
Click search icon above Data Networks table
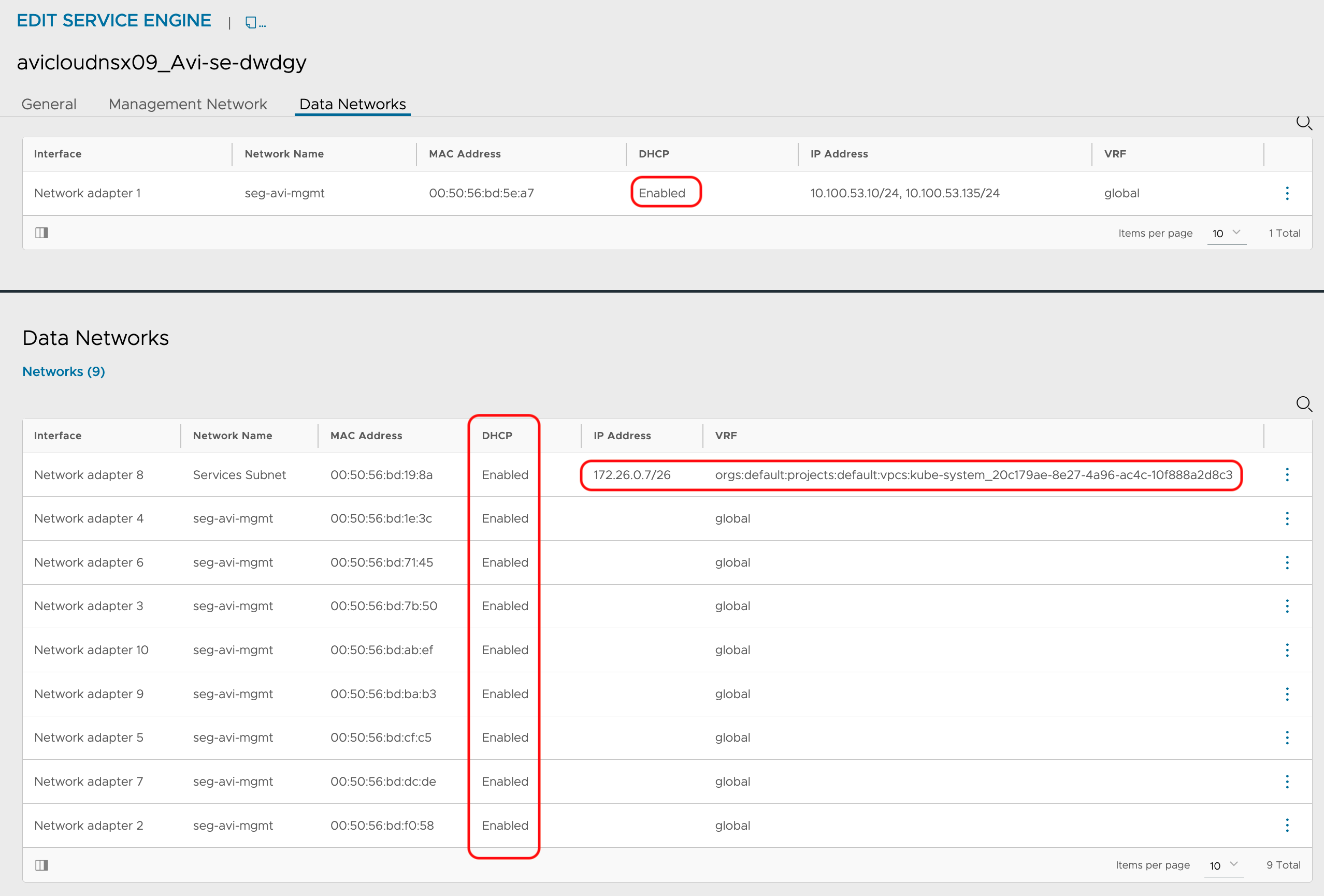1303,404
